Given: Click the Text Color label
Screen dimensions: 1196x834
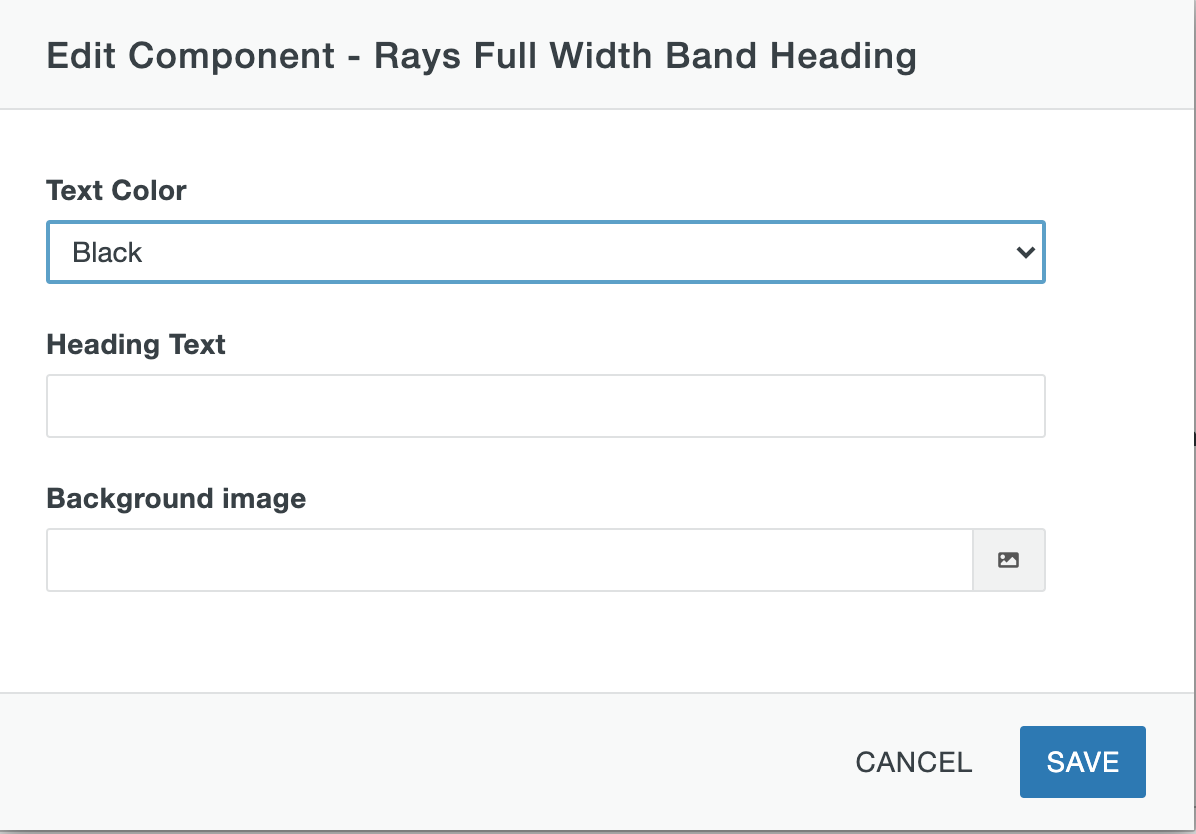Looking at the screenshot, I should click(116, 190).
